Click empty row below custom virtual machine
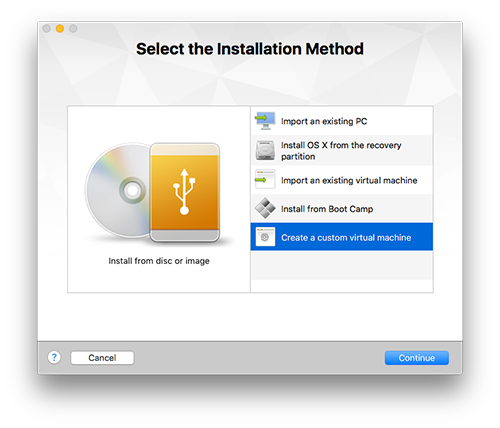This screenshot has width=500, height=428. point(342,265)
